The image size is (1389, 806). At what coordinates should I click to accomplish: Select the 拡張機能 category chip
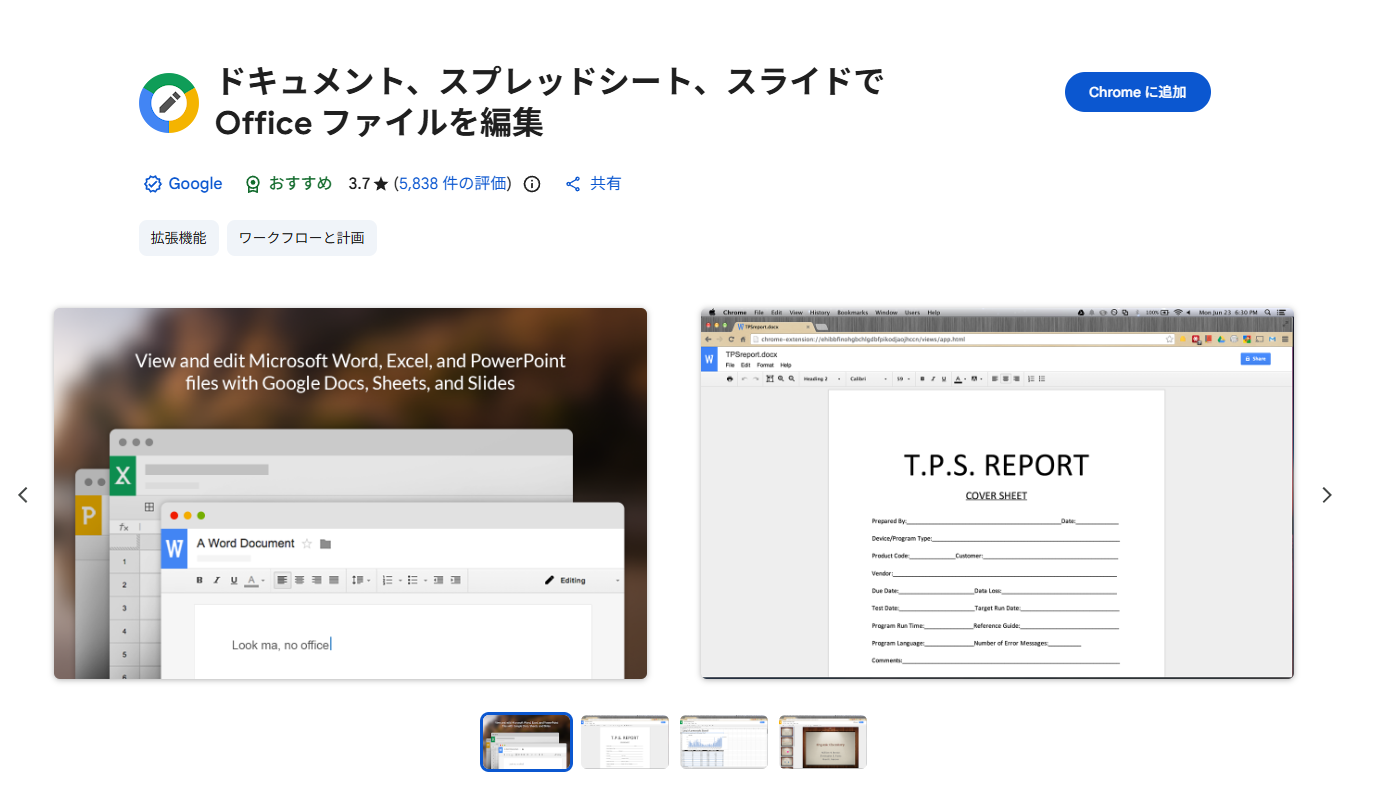pos(179,238)
